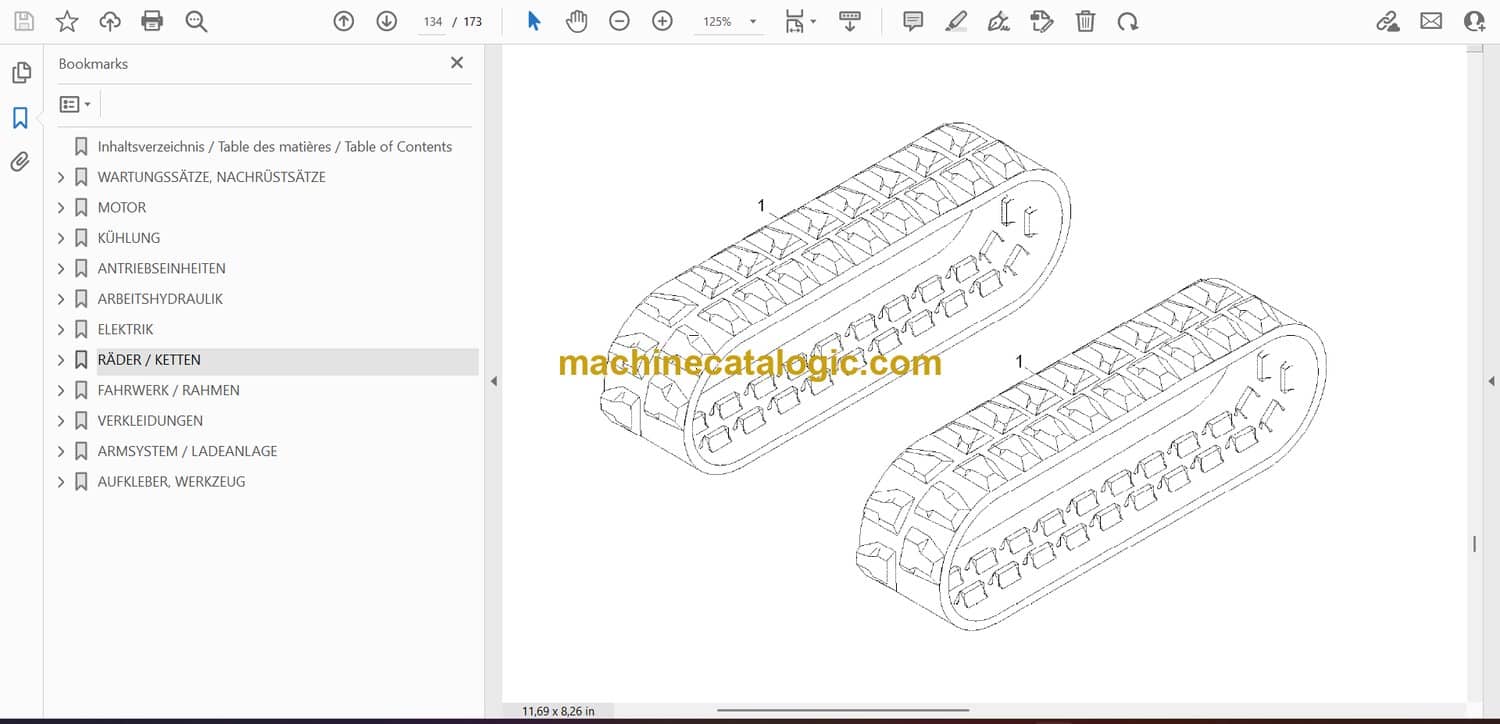Click the delete trash can icon
The height and width of the screenshot is (724, 1500).
(x=1085, y=21)
